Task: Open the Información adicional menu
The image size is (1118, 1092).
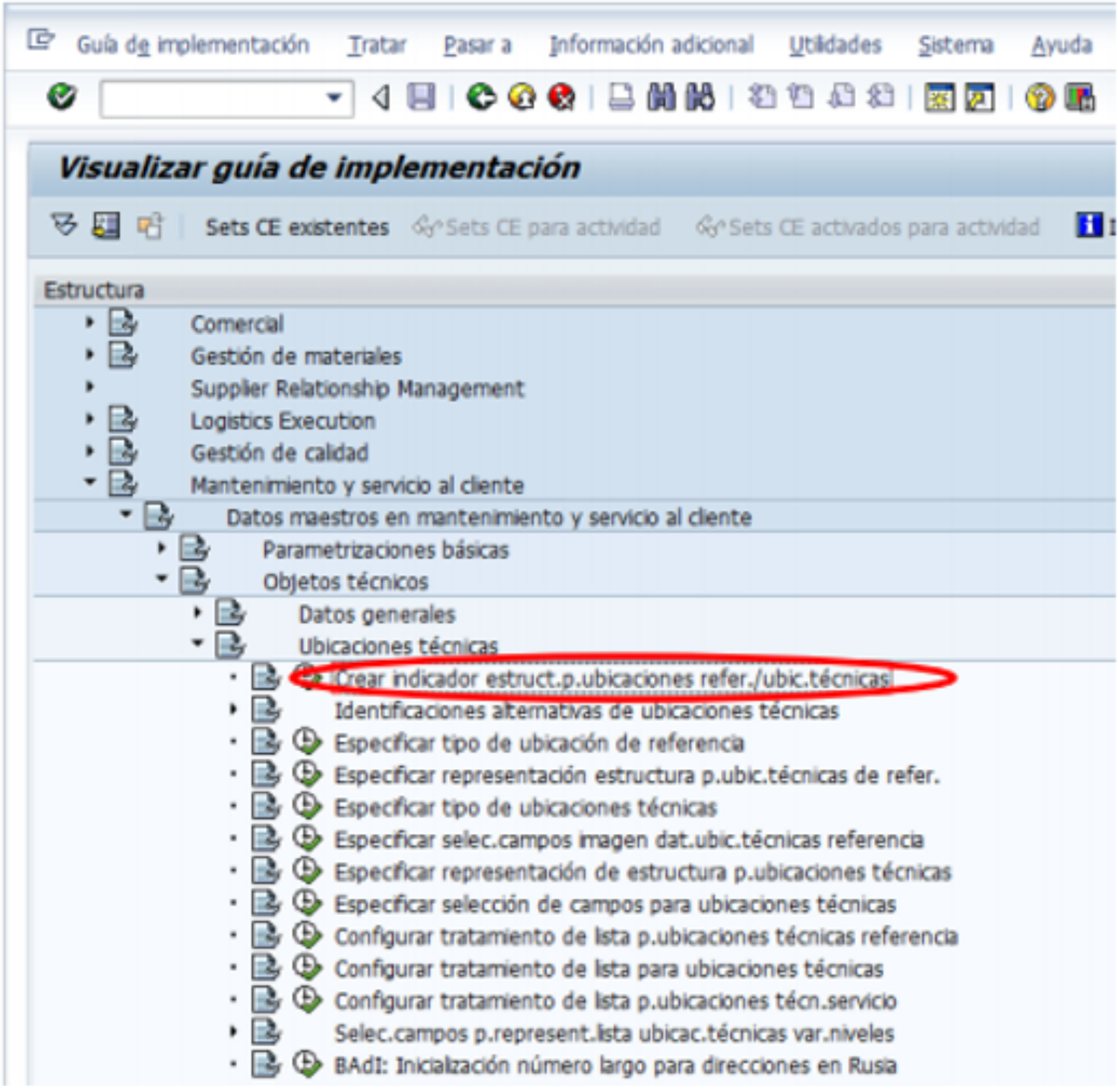Action: (652, 46)
